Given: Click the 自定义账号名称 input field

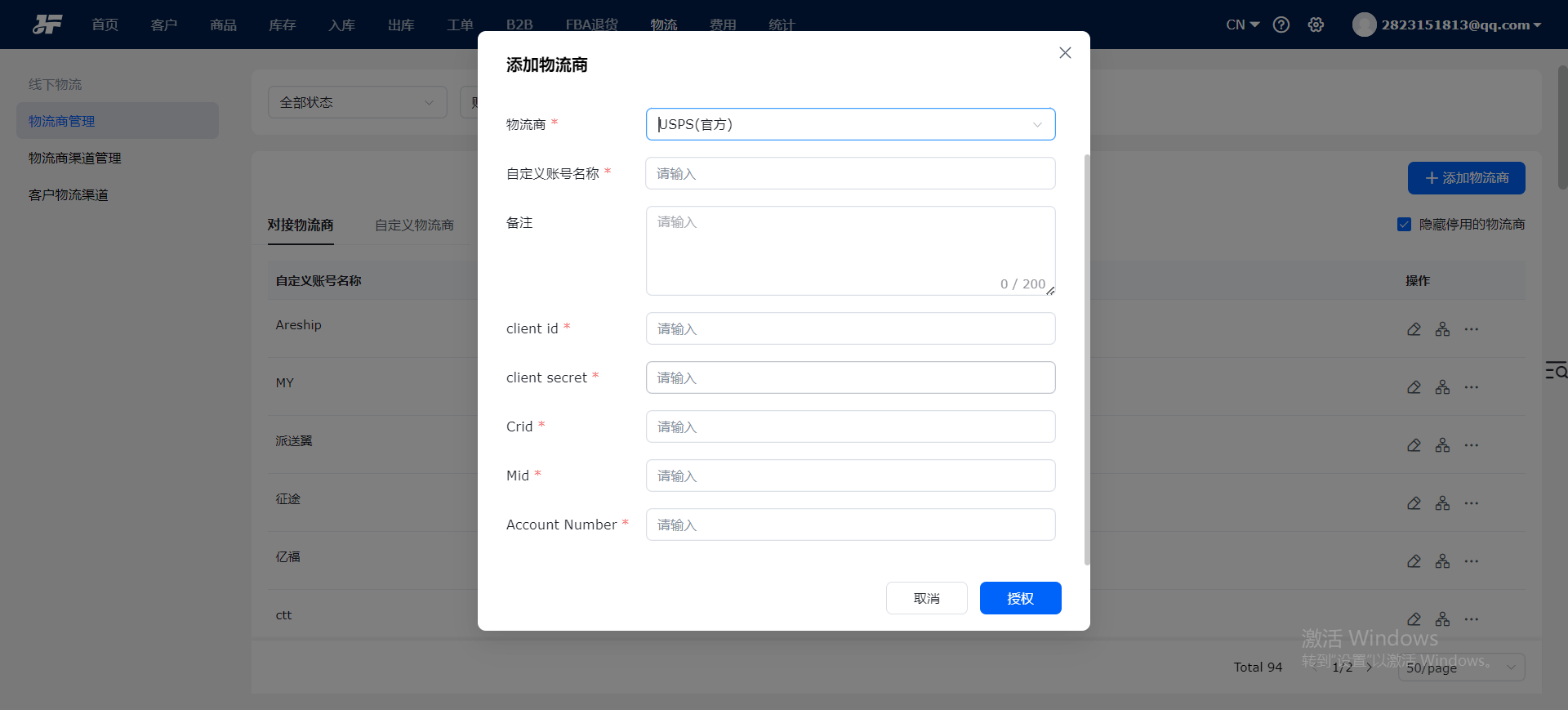Looking at the screenshot, I should 850,173.
